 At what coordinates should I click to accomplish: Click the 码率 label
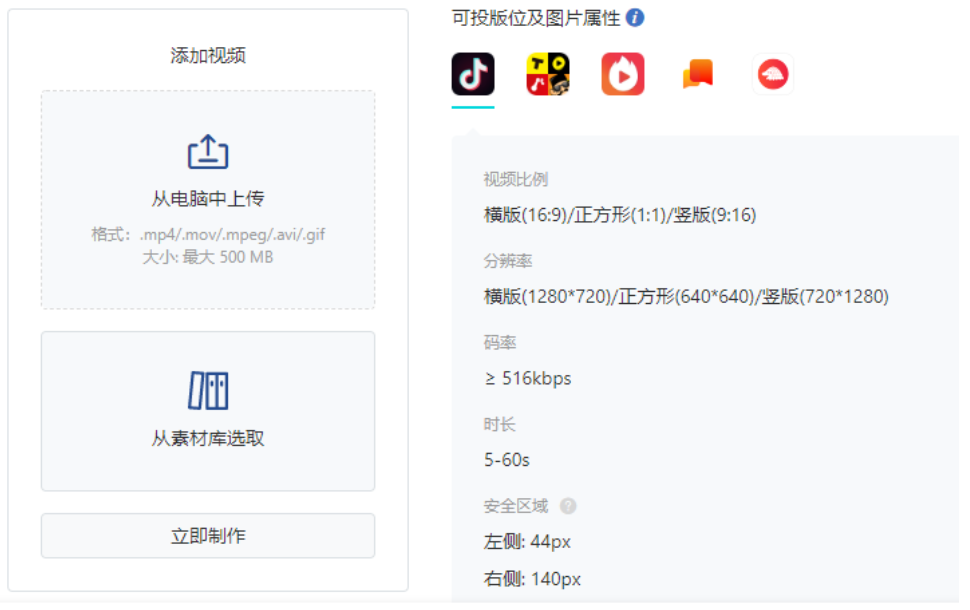[499, 343]
